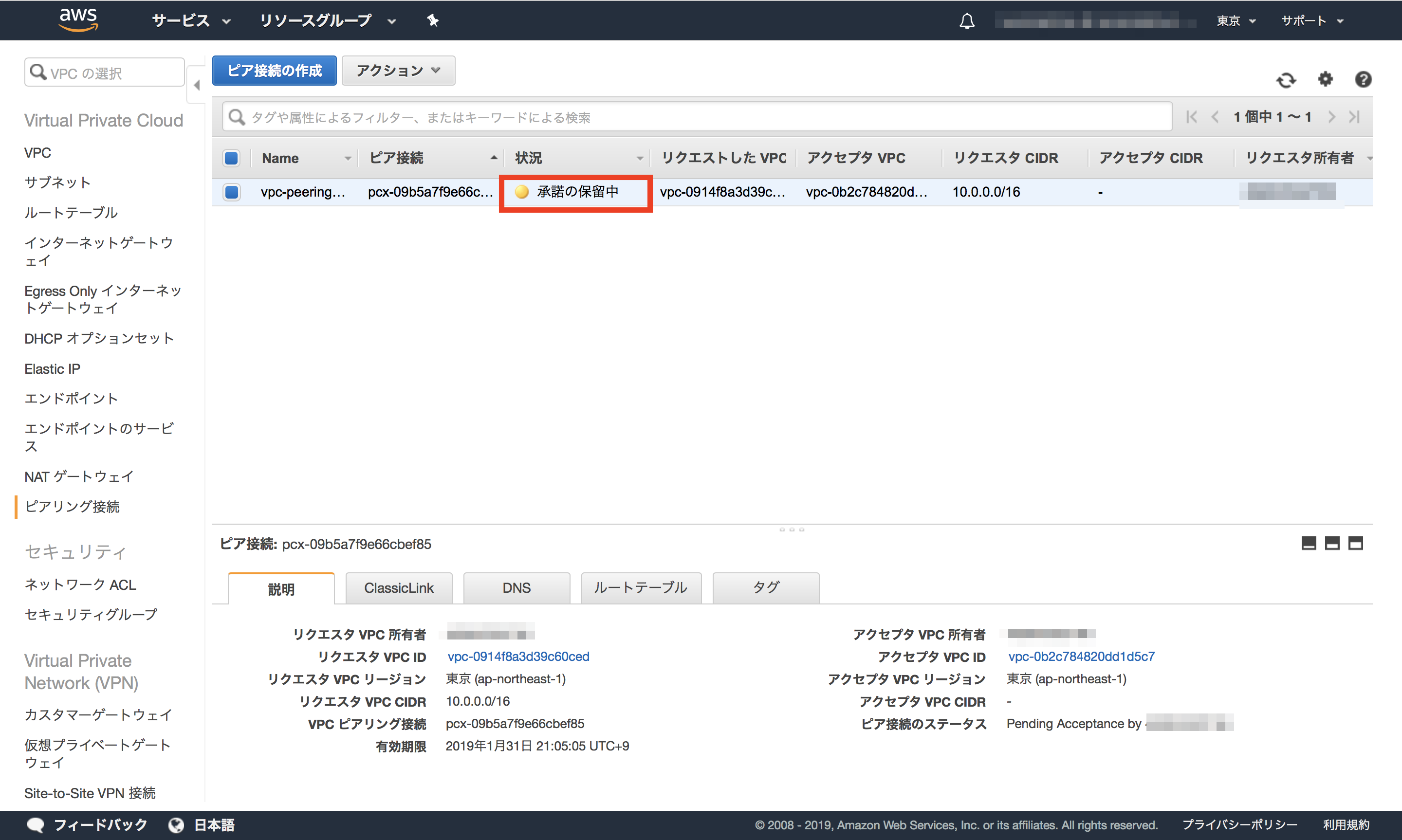1402x840 pixels.
Task: Select all rows via header checkbox
Action: (x=231, y=158)
